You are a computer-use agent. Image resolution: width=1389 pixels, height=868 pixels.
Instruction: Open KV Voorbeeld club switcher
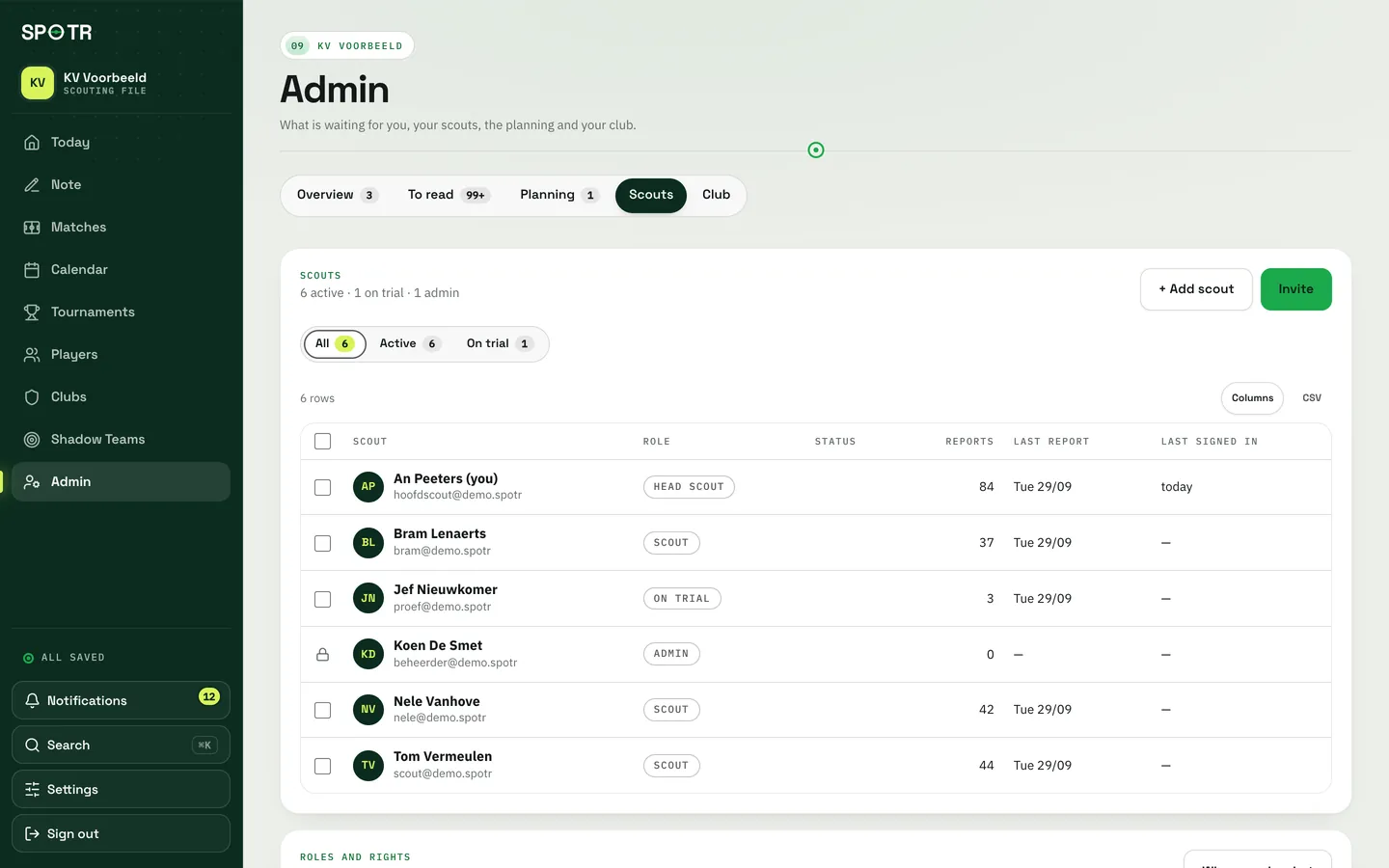(x=121, y=83)
